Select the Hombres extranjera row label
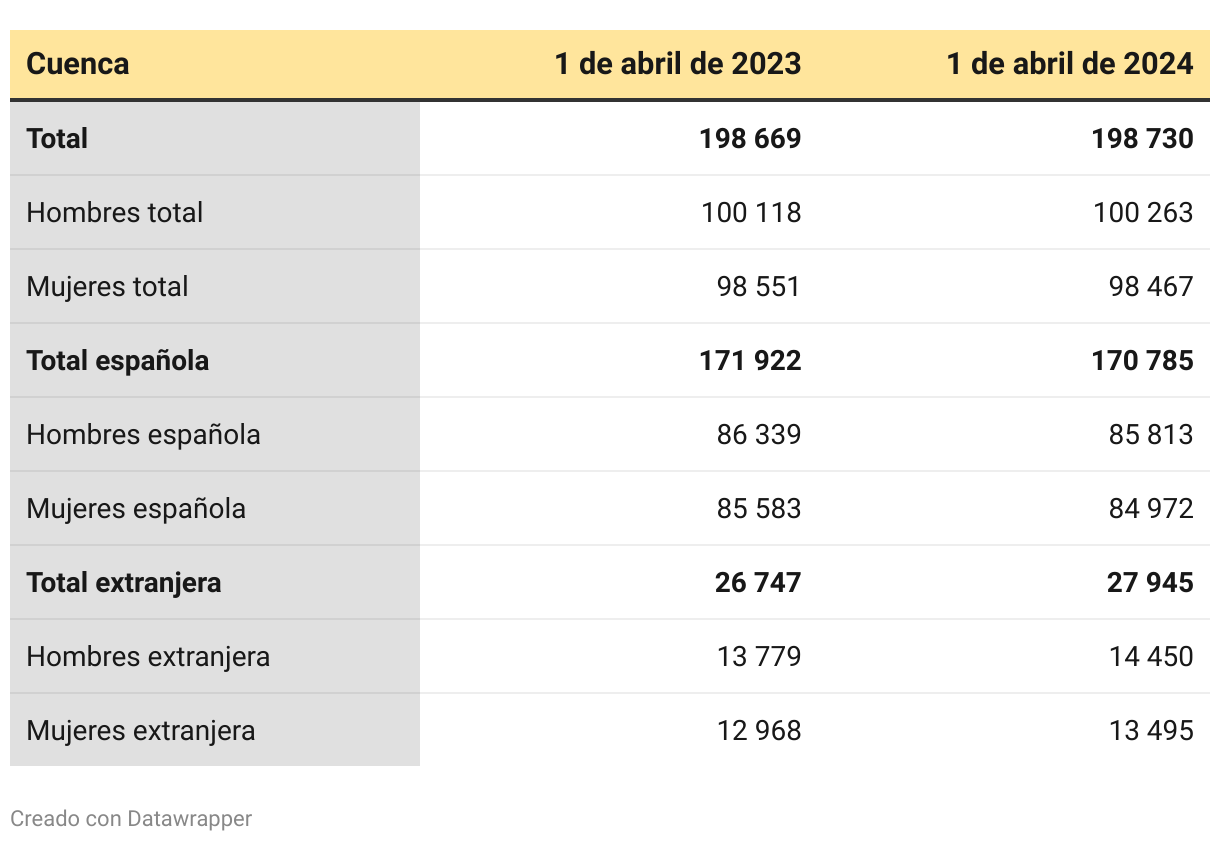Image resolution: width=1220 pixels, height=842 pixels. (148, 656)
